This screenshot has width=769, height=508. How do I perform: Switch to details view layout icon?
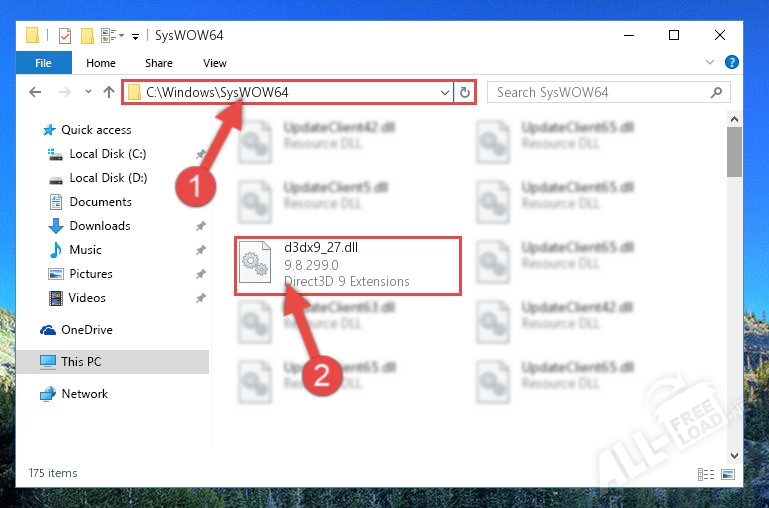click(707, 474)
